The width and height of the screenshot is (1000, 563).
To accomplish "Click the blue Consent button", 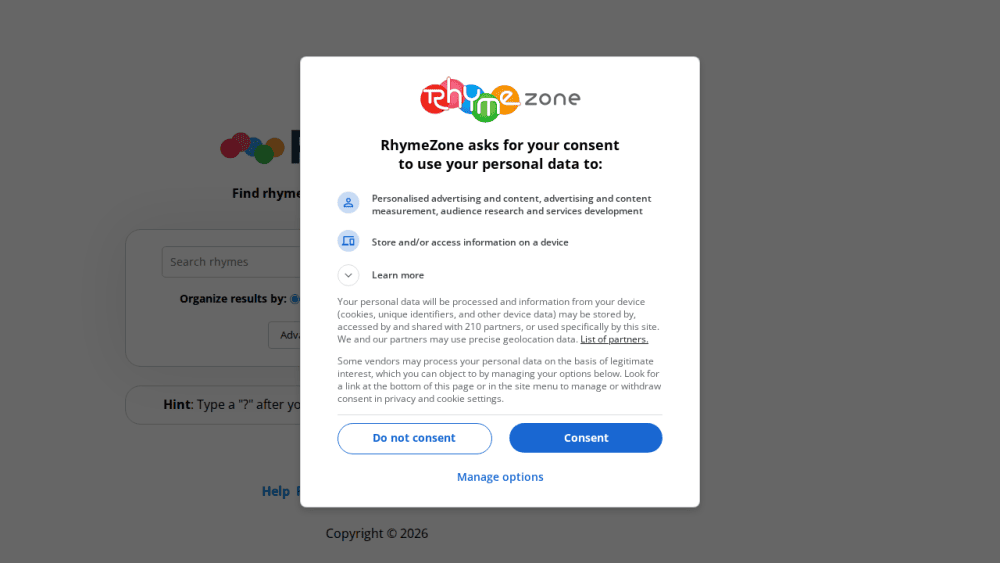I will (x=585, y=438).
